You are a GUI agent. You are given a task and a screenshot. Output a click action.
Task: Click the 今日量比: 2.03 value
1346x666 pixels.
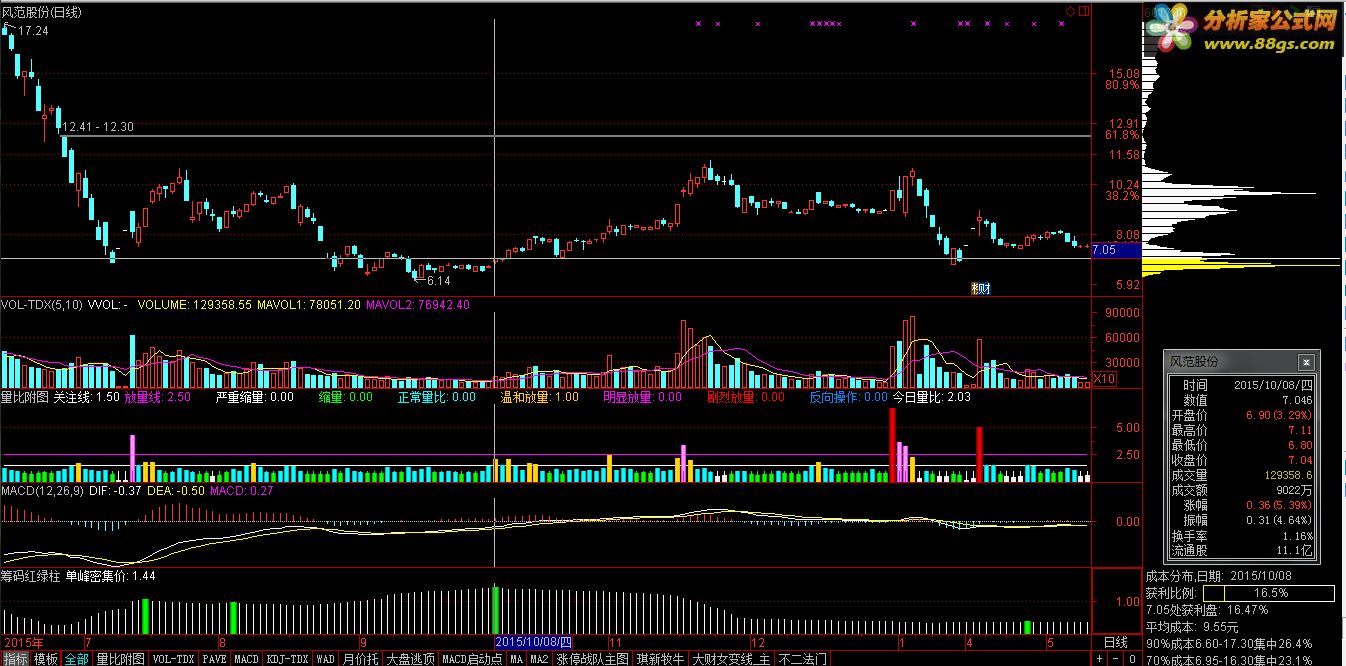coord(932,397)
